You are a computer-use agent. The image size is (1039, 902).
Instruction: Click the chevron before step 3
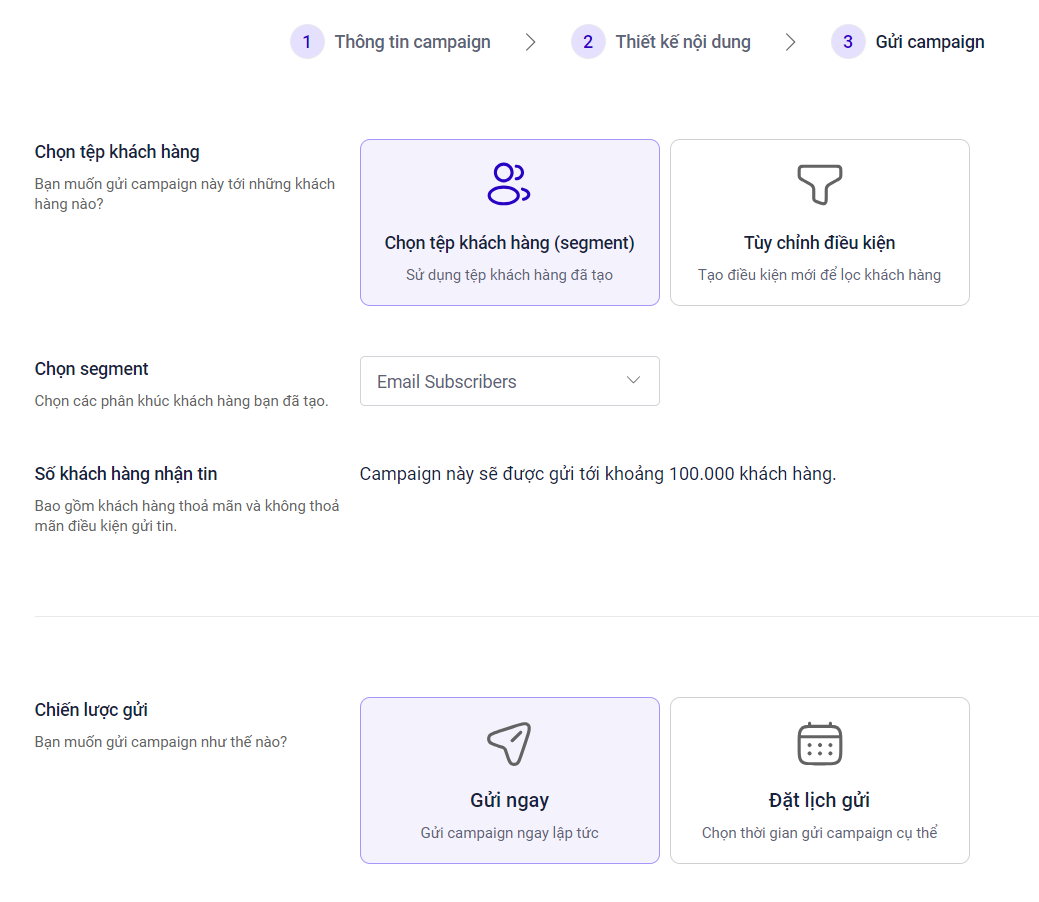(791, 42)
